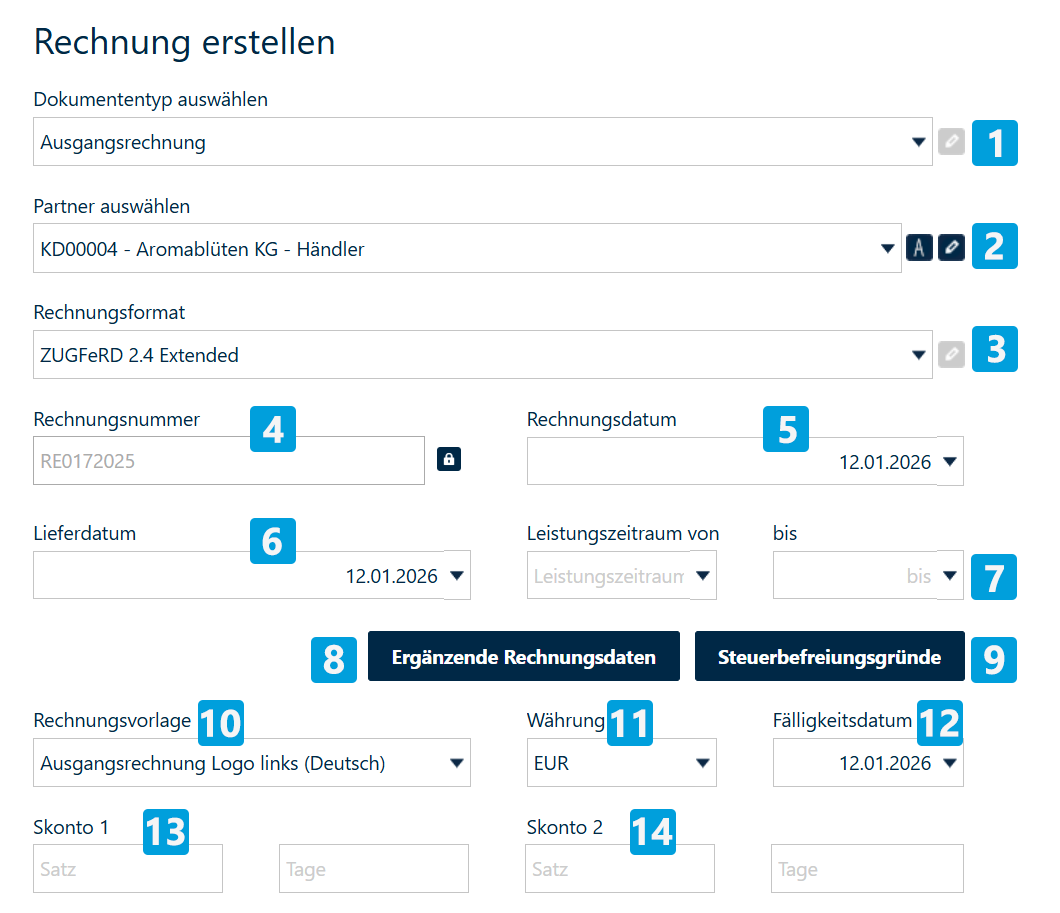Open the Rechnungsvorlage template dropdown

[x=456, y=762]
